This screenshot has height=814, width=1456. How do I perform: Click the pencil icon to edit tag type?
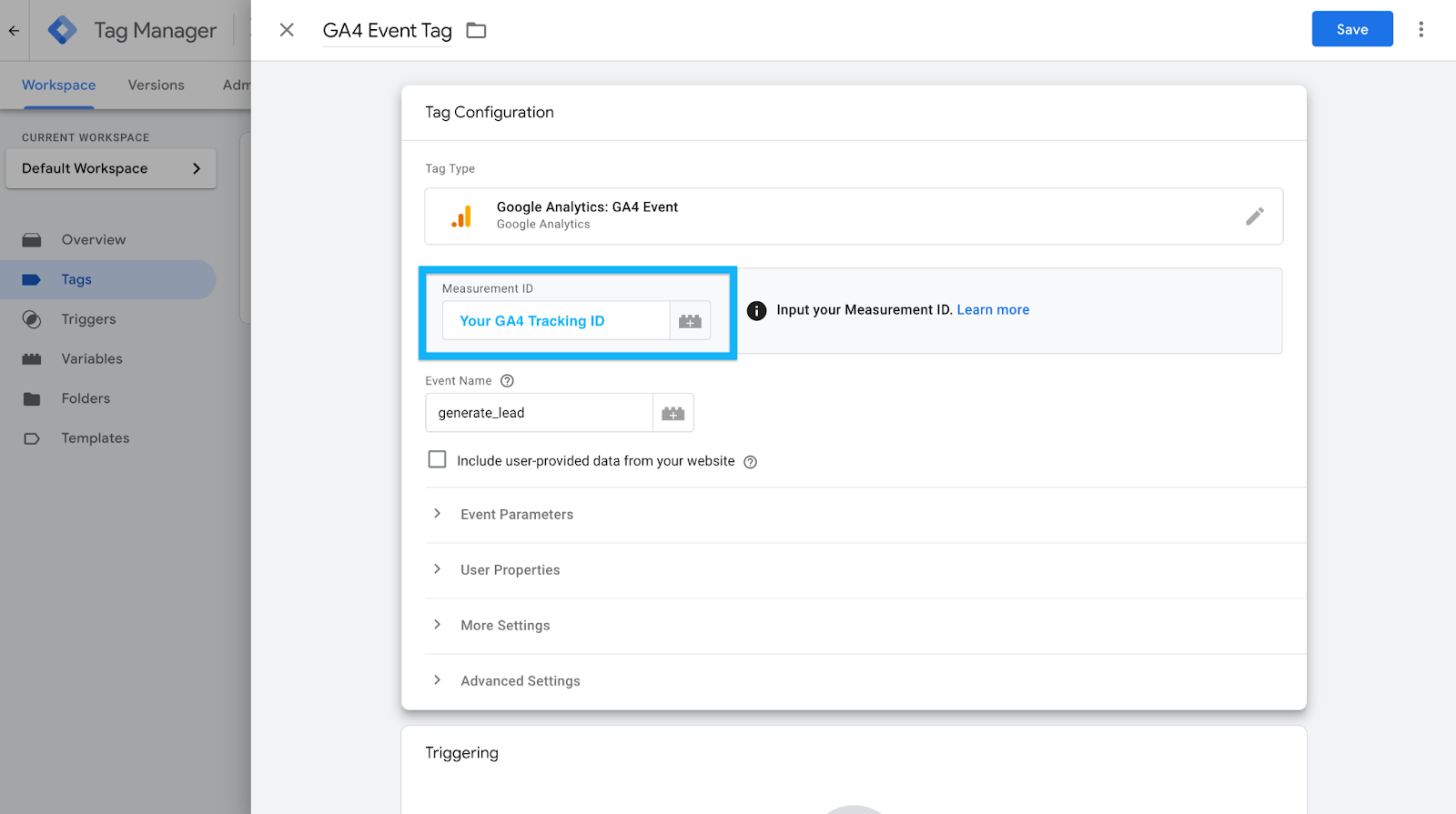[1255, 216]
